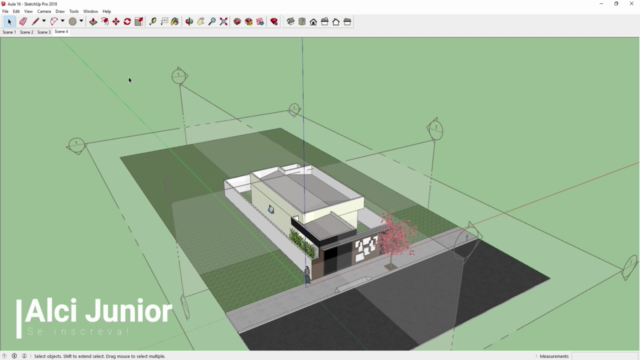Viewport: 640px width, 360px height.
Task: Switch to Front view house icon
Action: (x=313, y=22)
